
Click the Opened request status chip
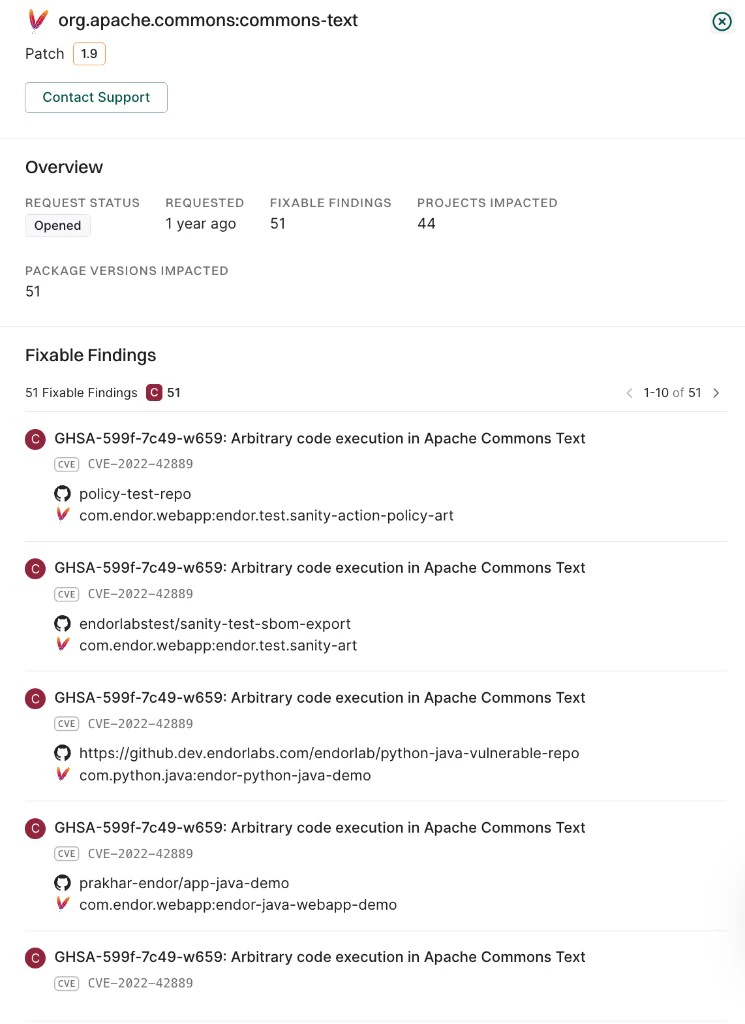(57, 225)
